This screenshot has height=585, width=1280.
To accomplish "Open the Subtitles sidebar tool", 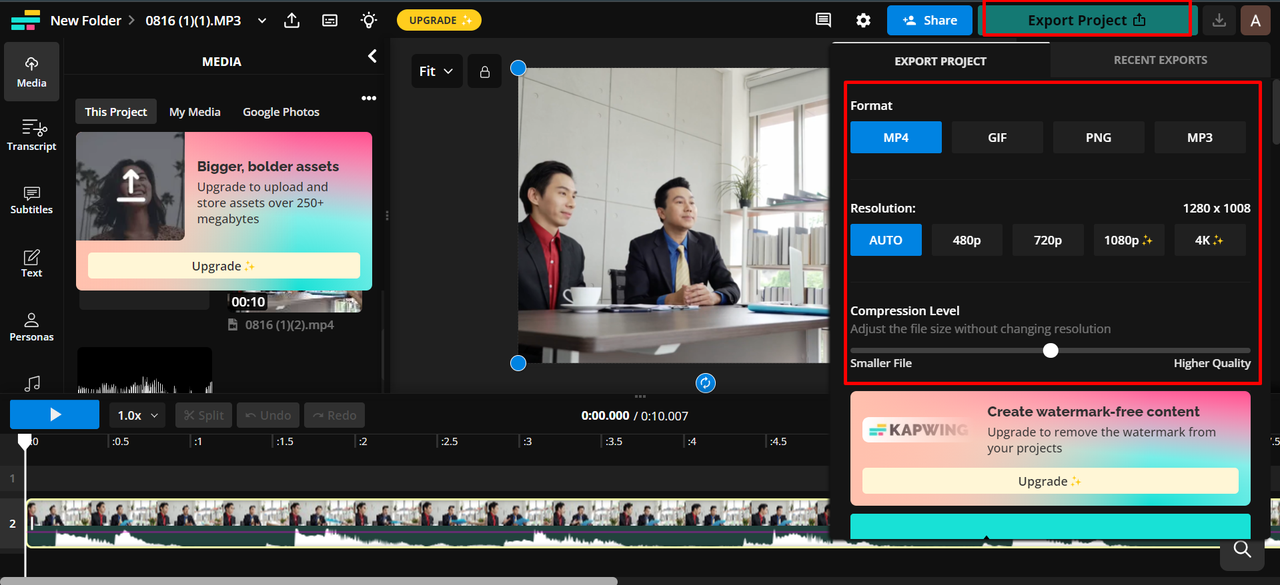I will click(31, 199).
